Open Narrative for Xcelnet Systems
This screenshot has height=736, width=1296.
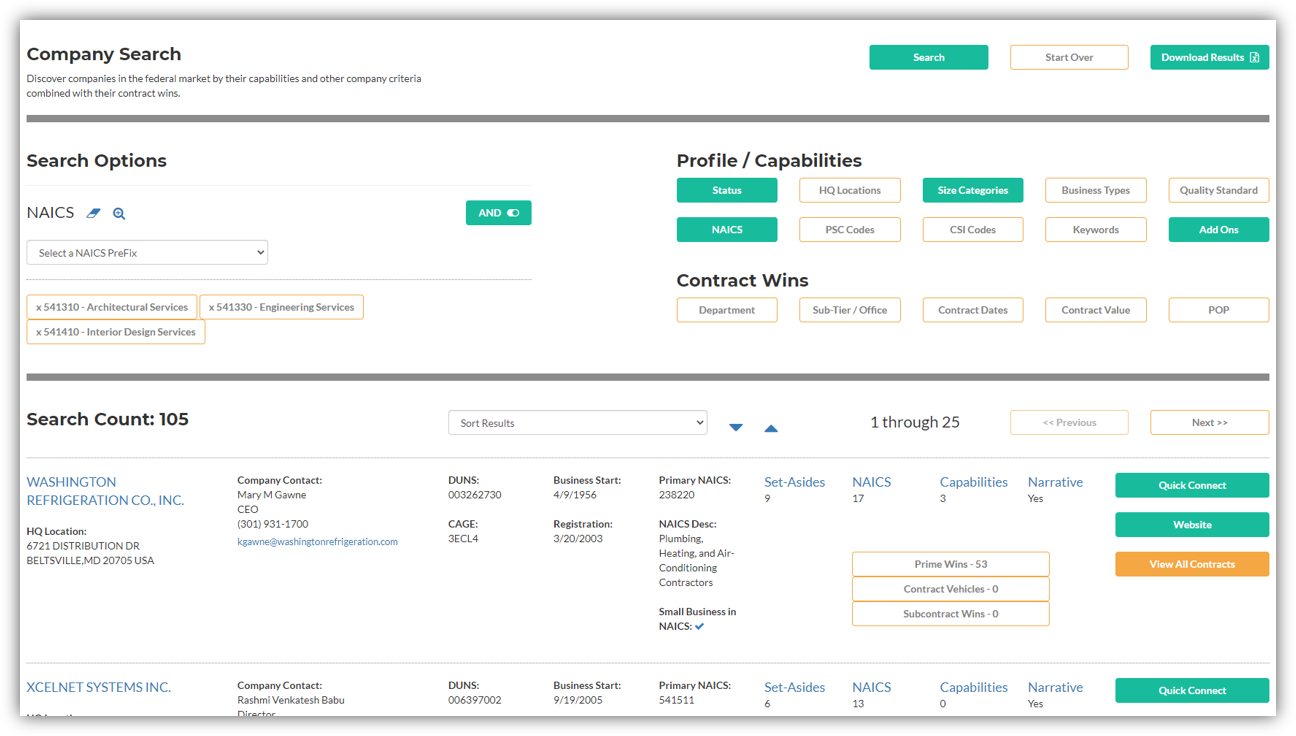(x=1055, y=687)
